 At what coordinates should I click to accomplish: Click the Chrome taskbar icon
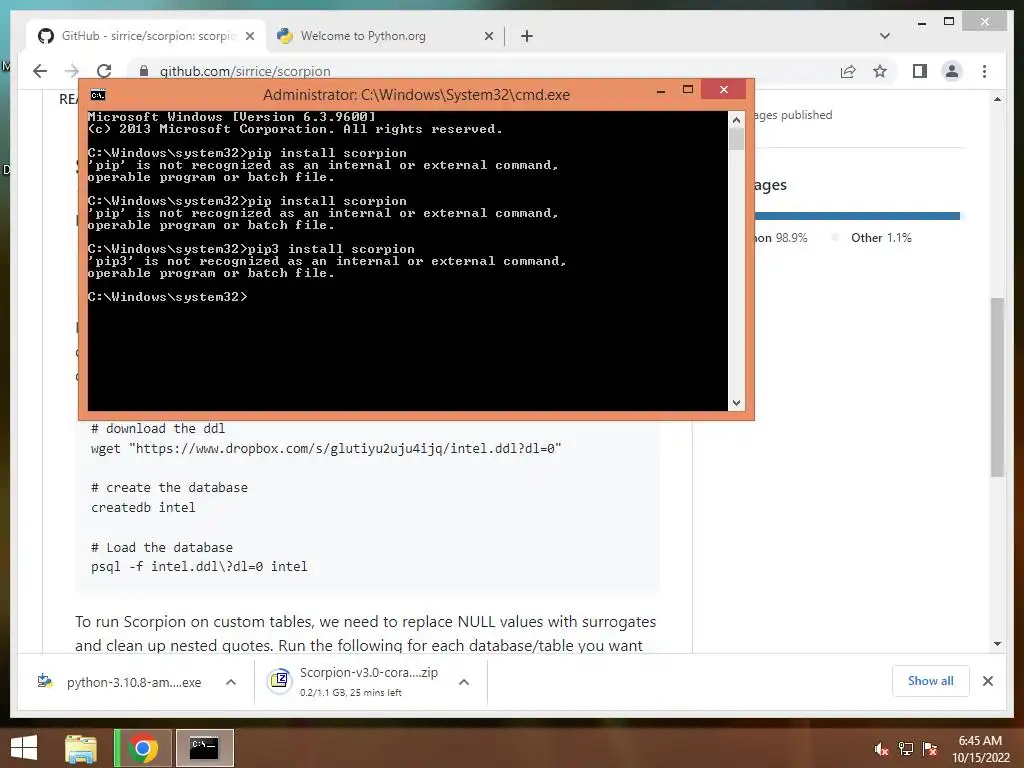tap(143, 748)
